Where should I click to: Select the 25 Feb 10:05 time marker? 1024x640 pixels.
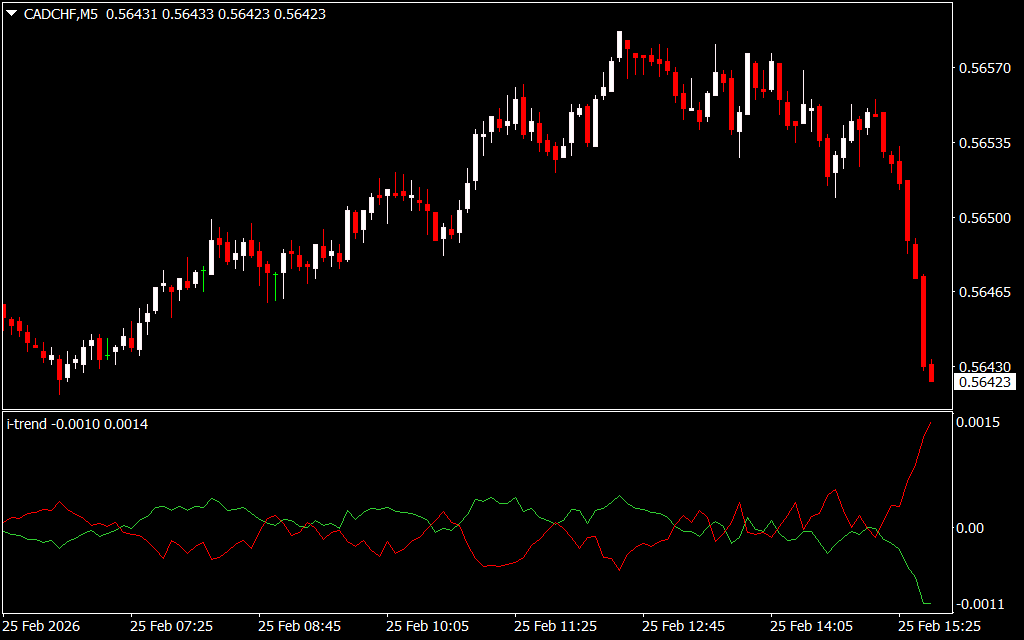click(427, 626)
